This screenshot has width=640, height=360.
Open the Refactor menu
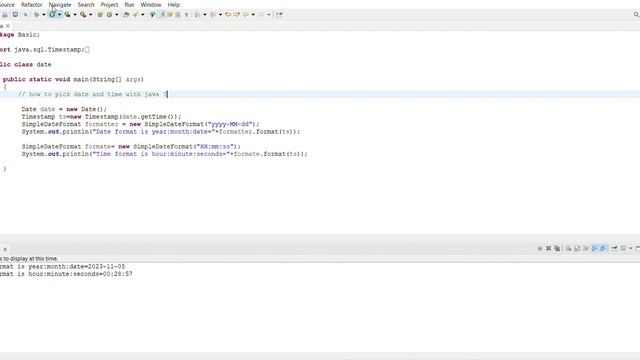pos(32,5)
